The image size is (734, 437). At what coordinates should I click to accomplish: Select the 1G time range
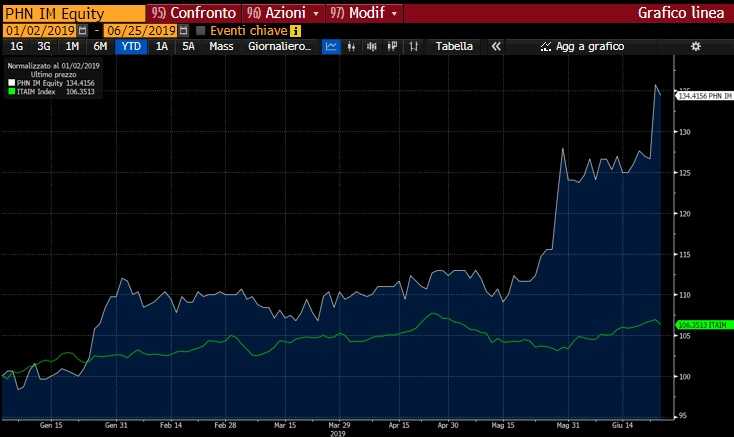[x=16, y=46]
